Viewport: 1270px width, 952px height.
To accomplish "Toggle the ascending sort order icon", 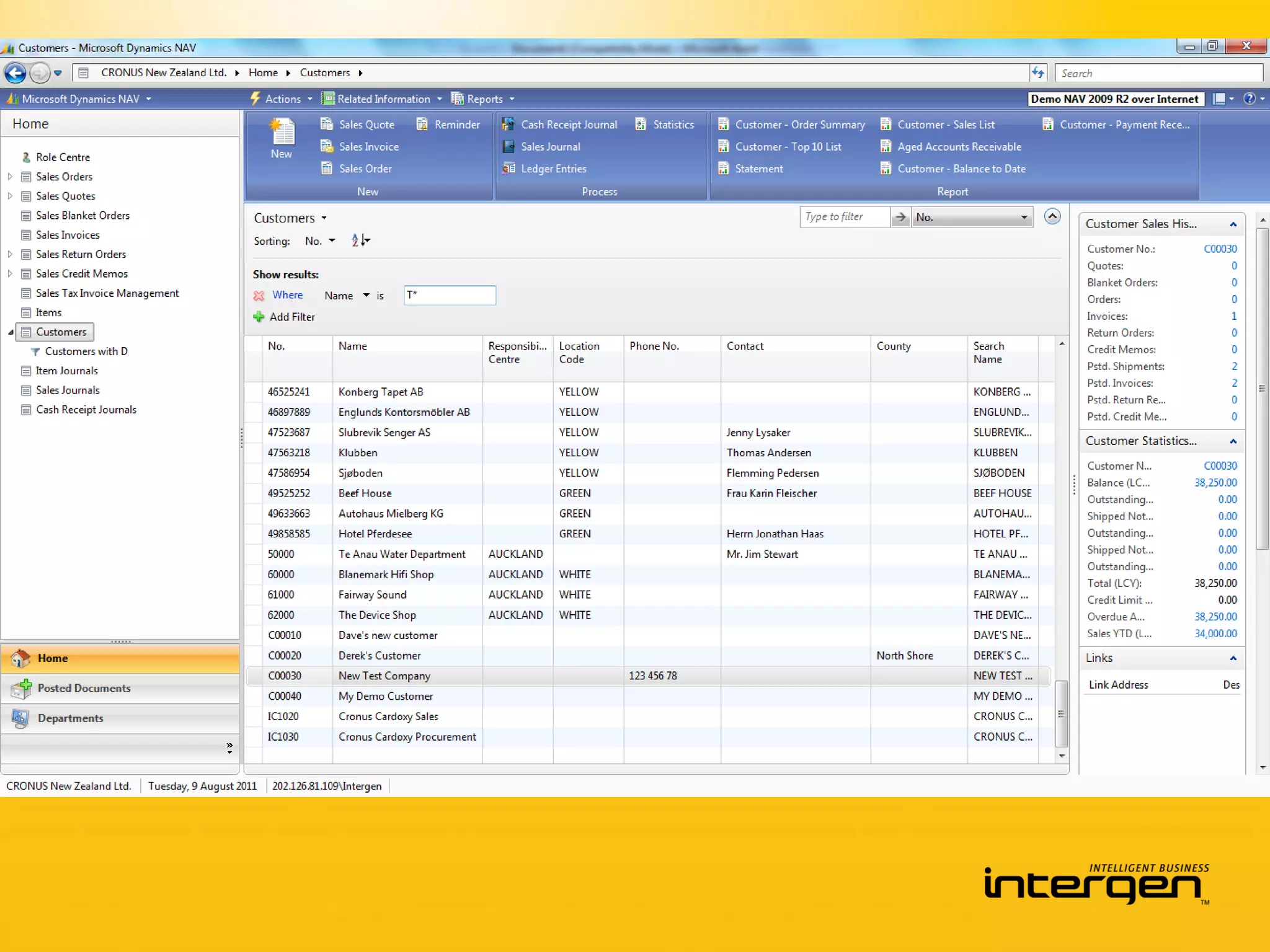I will 360,240.
